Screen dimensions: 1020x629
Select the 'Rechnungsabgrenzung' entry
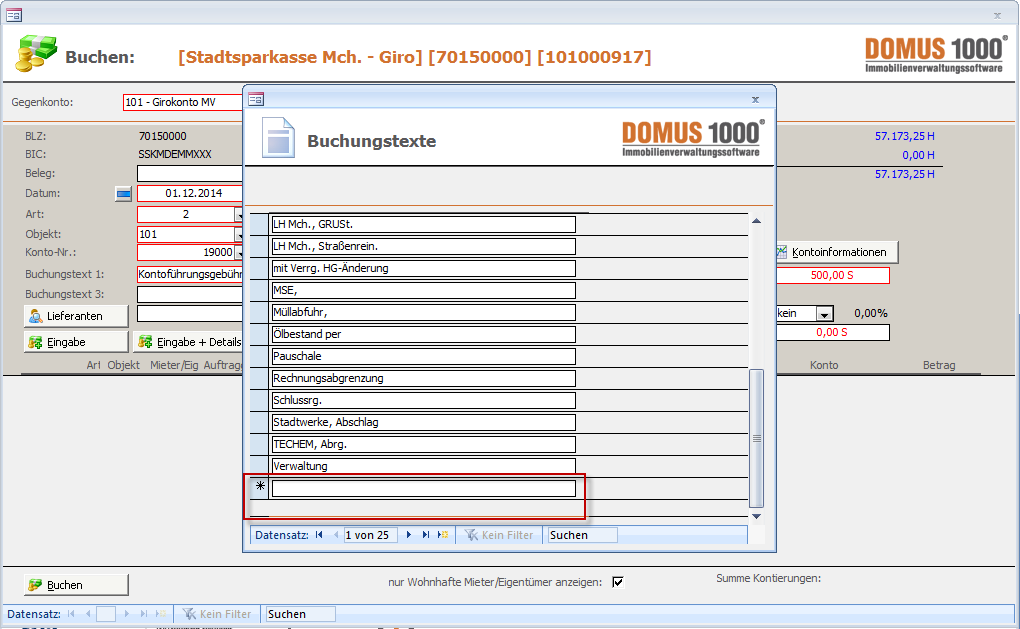coord(423,379)
